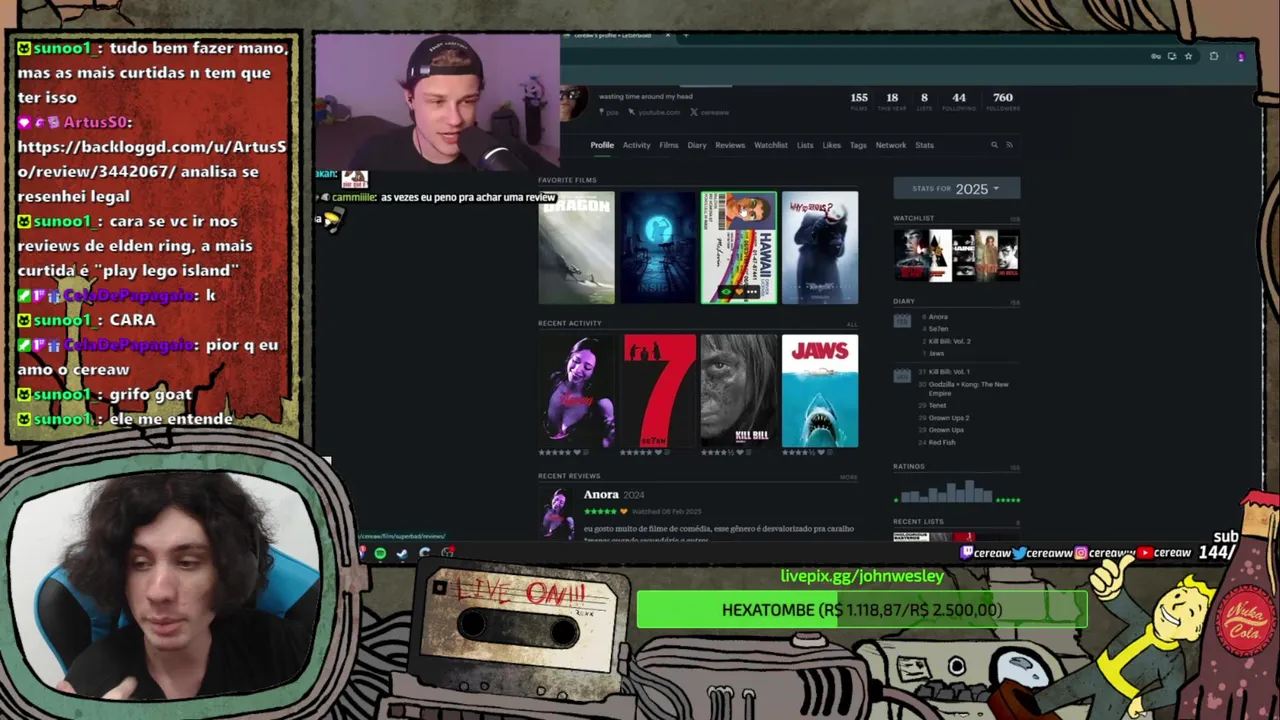This screenshot has width=1280, height=720.
Task: Open the X cereaww profile link
Action: [x=710, y=112]
